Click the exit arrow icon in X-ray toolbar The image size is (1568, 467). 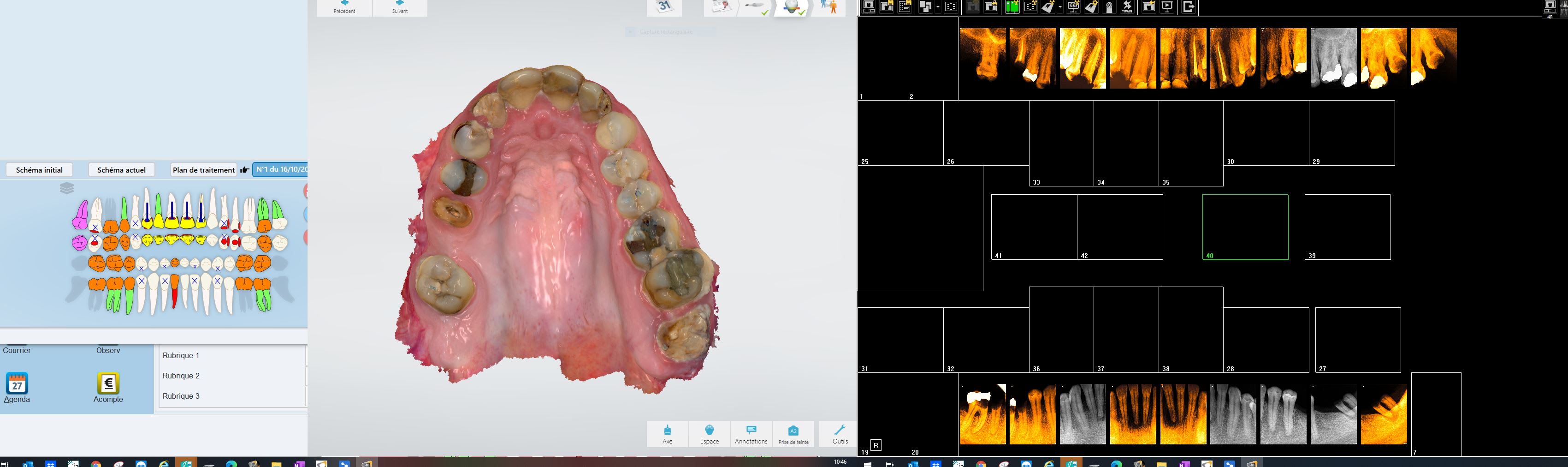tap(1188, 7)
